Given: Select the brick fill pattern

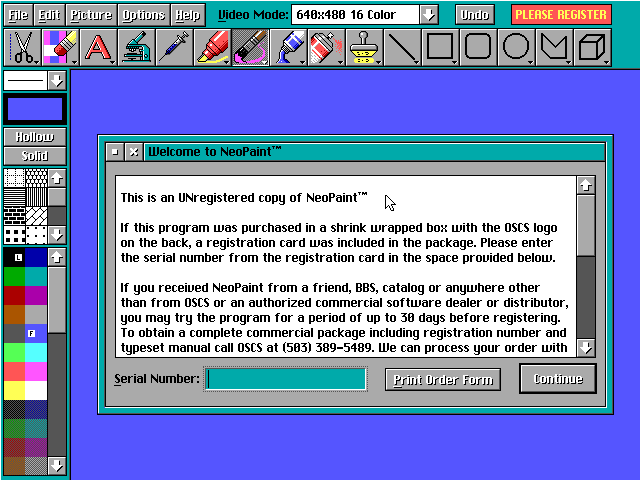Looking at the screenshot, I should [x=15, y=216].
